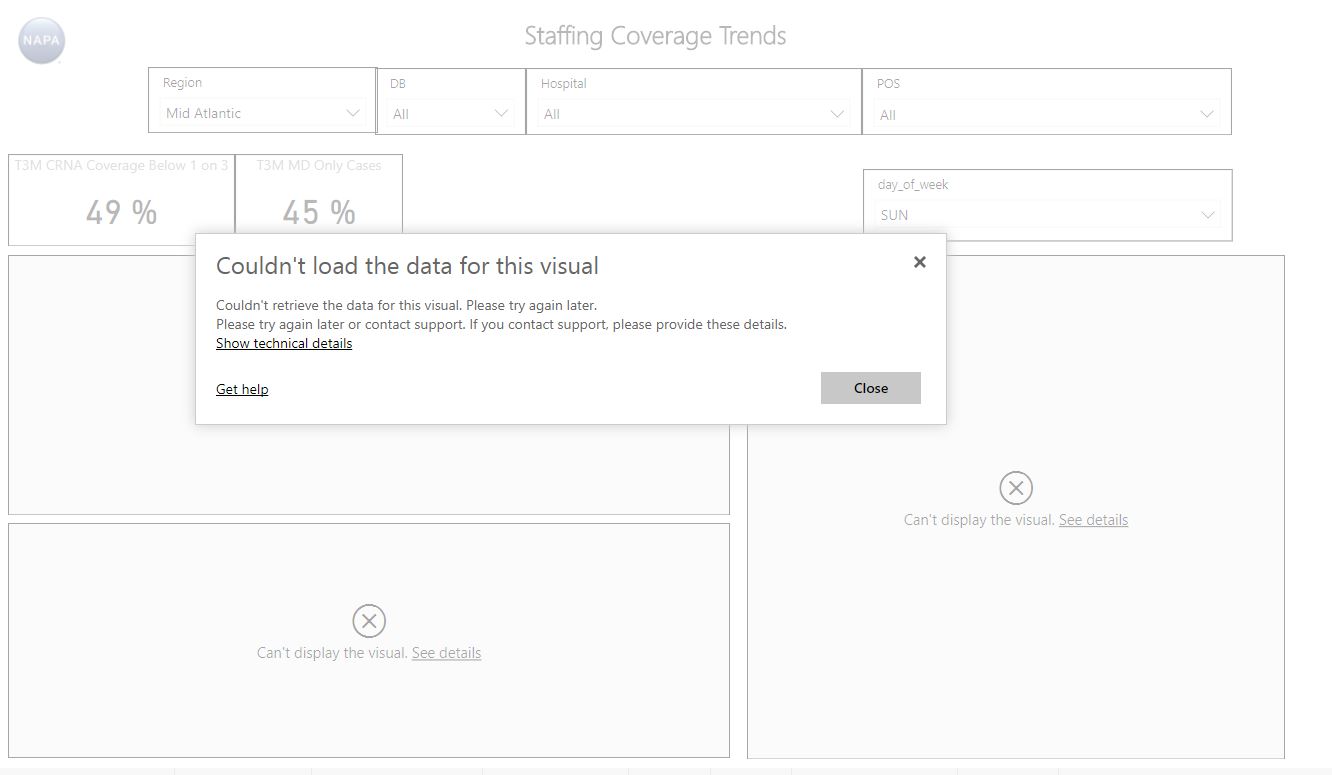
Task: Click the Hospital filter label
Action: point(563,84)
